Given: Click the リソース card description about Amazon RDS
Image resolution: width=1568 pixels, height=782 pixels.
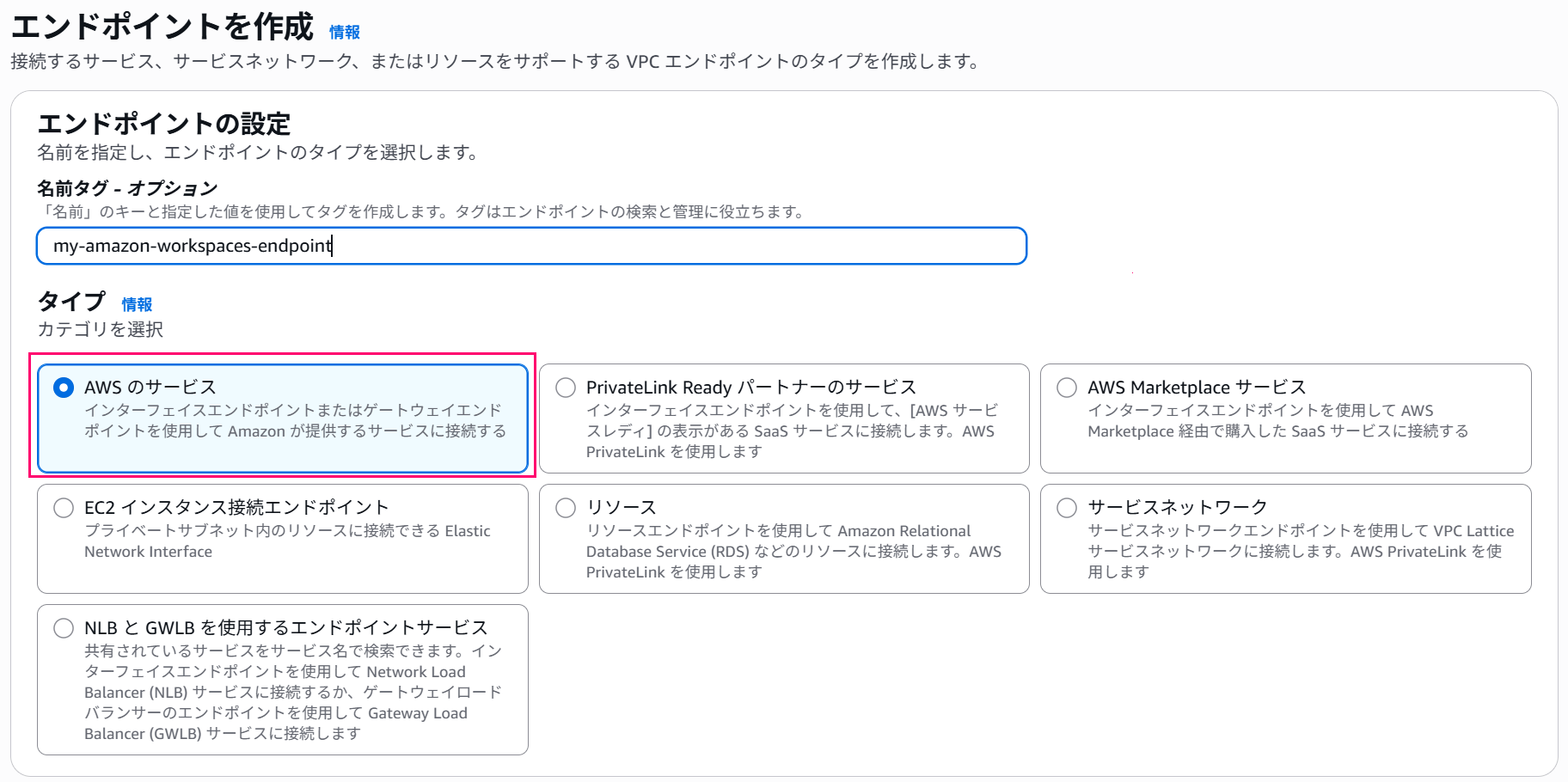Looking at the screenshot, I should [x=793, y=552].
